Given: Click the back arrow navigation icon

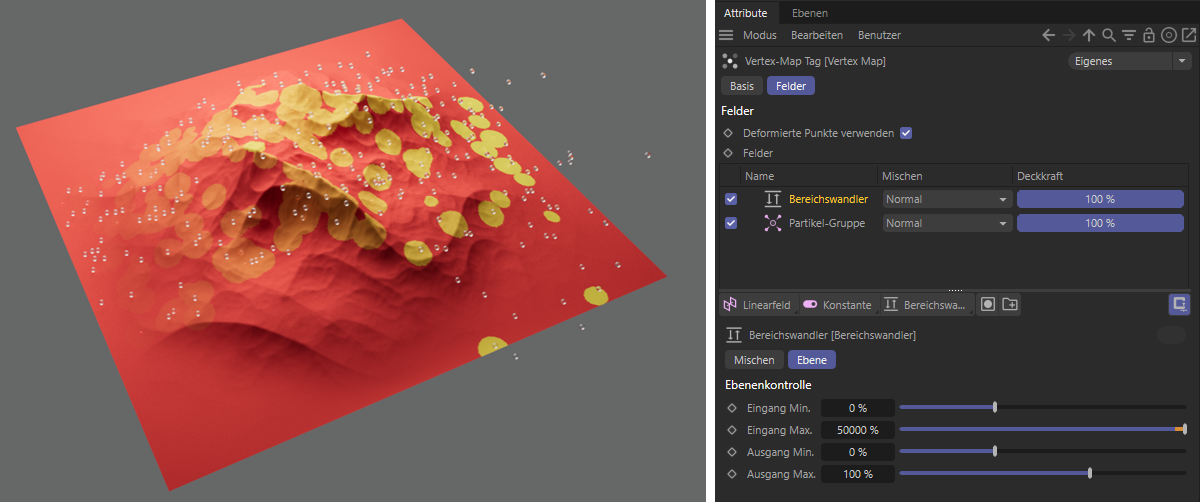Looking at the screenshot, I should (1048, 35).
